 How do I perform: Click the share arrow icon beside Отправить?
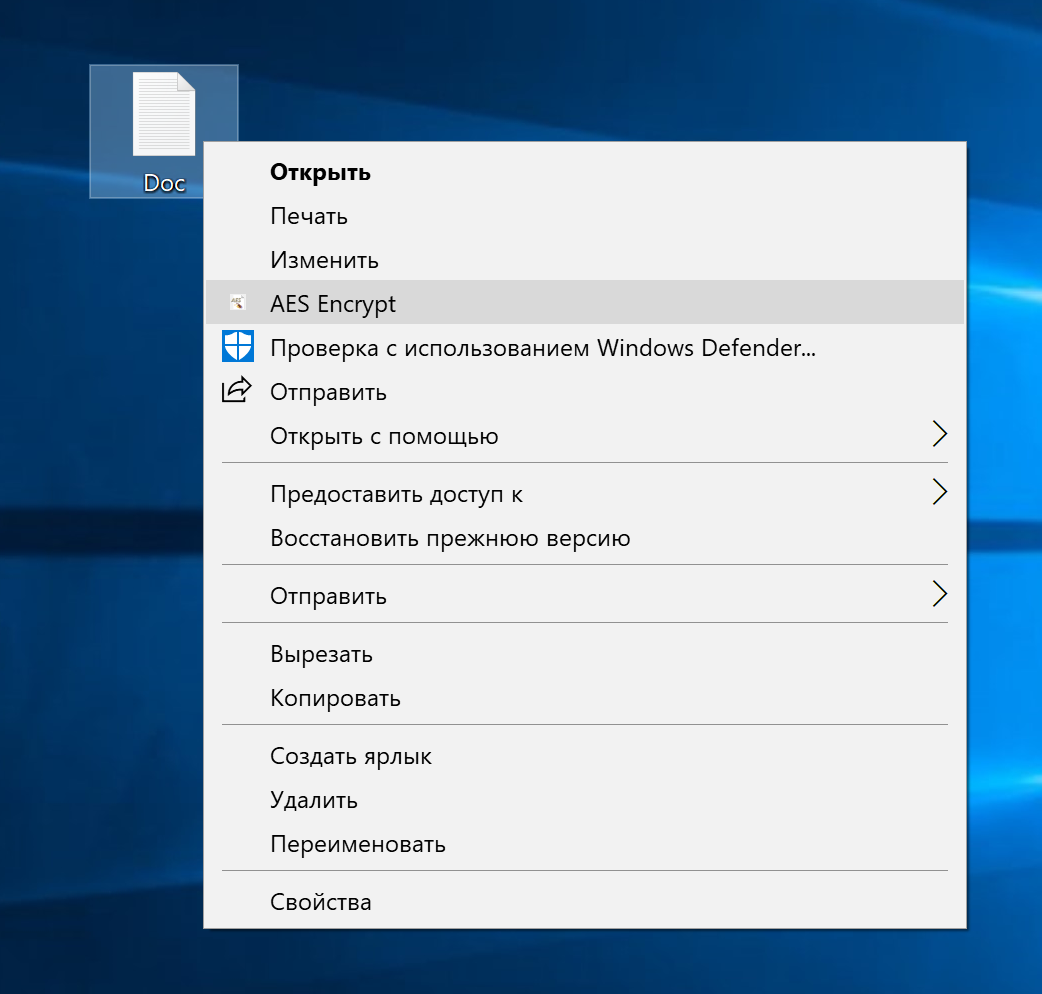(x=237, y=391)
